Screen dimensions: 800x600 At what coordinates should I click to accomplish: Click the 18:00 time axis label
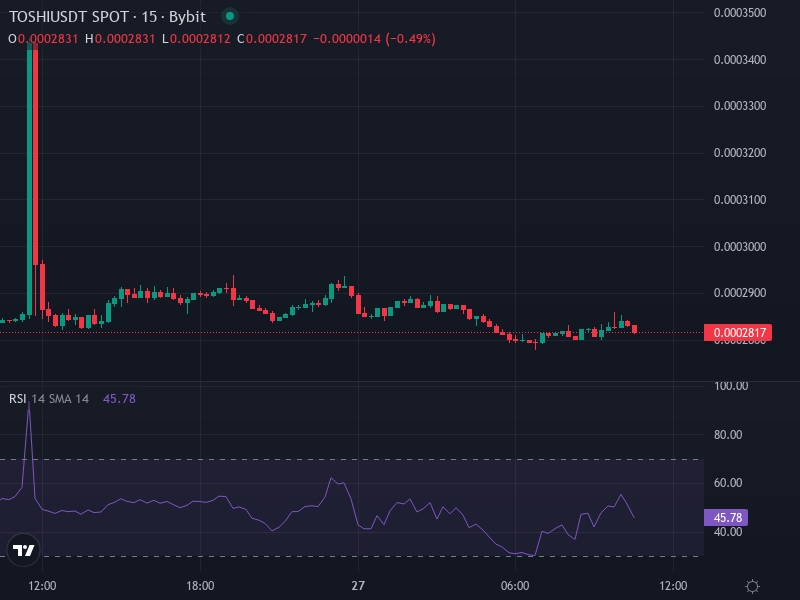coord(200,585)
